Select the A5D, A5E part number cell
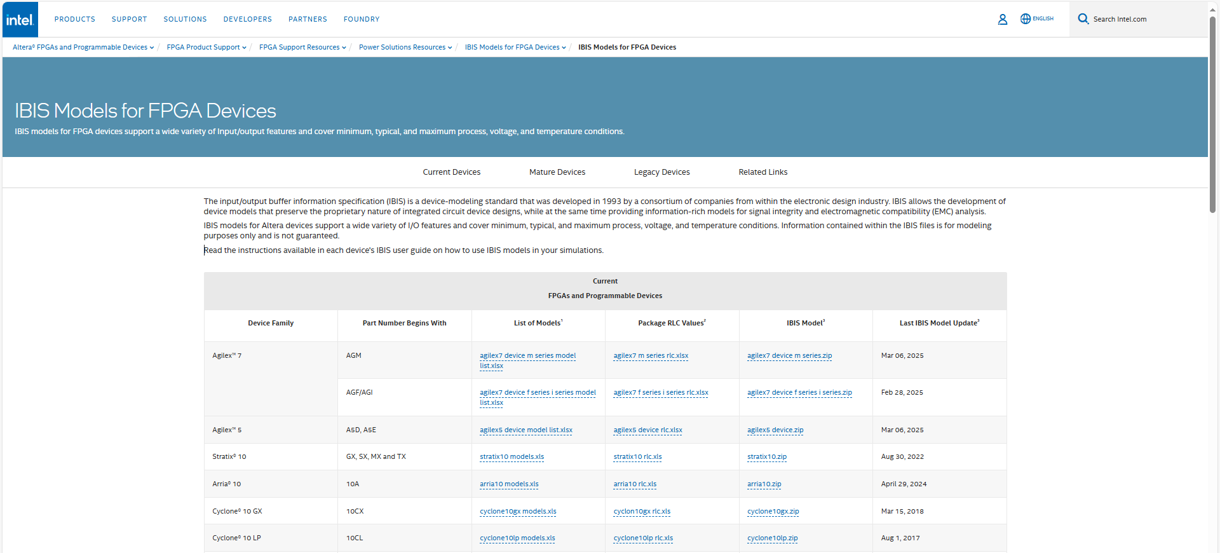This screenshot has width=1220, height=553. click(404, 430)
